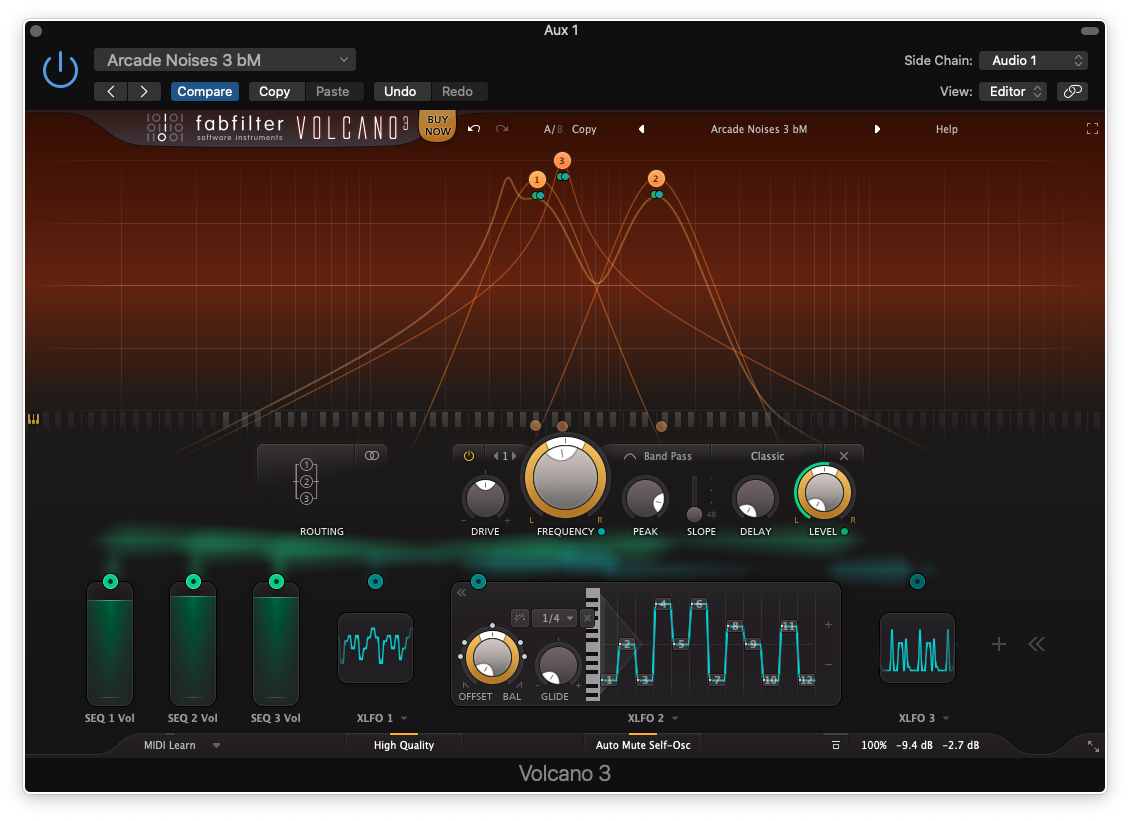
Task: Click the filter 1 enable power icon
Action: coord(469,456)
